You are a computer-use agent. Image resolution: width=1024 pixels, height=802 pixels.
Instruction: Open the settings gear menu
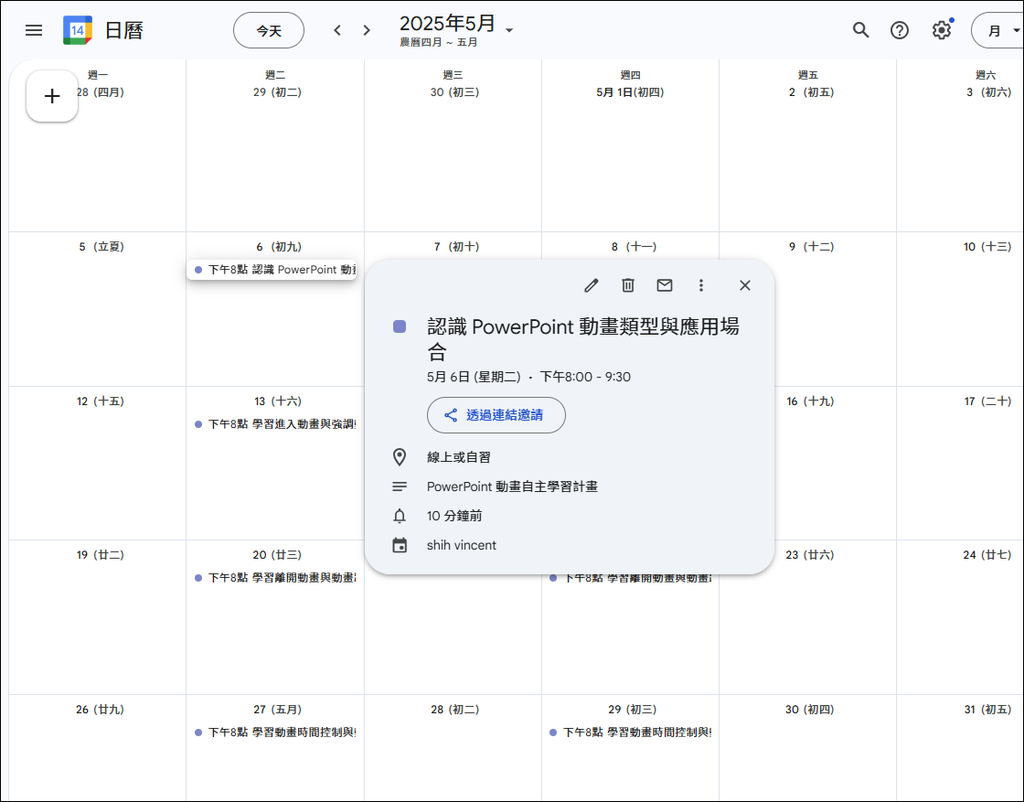(x=941, y=30)
